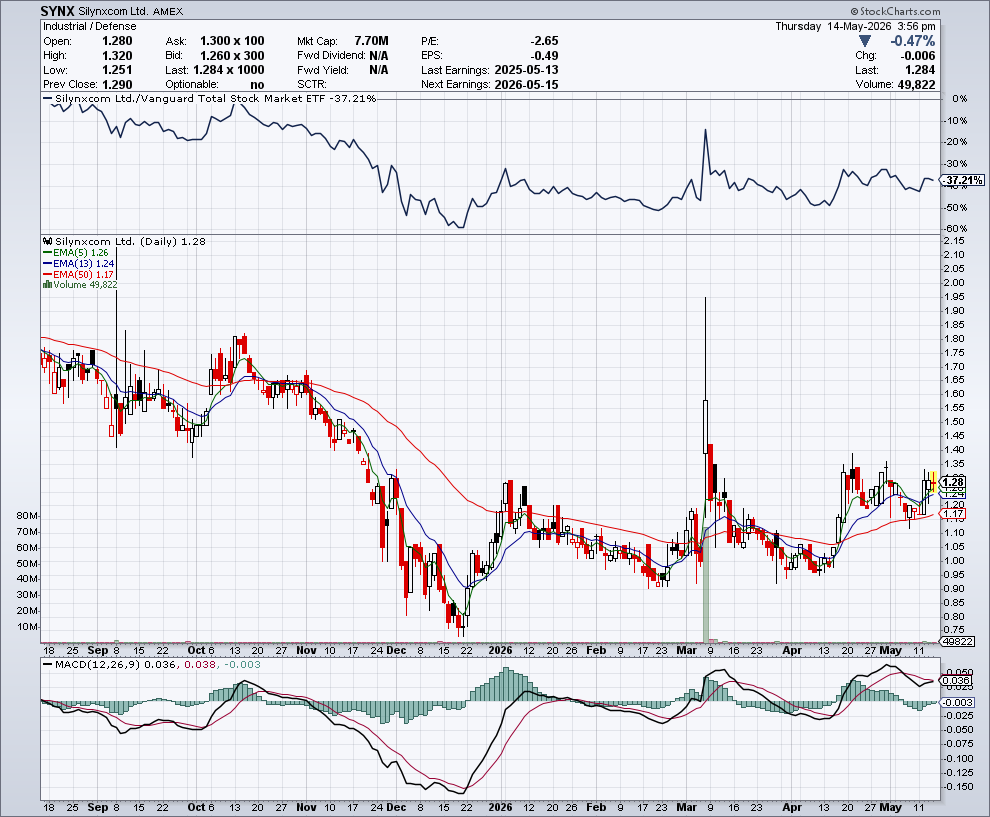The image size is (990, 817).
Task: Click the -0.150 MACD scale label
Action: tap(958, 787)
